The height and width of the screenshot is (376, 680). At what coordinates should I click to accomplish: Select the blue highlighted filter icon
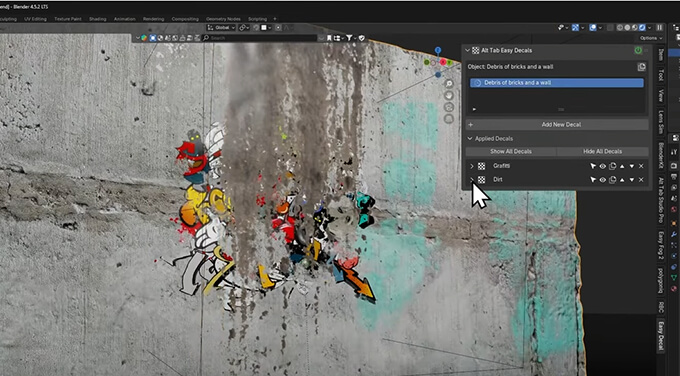point(153,38)
